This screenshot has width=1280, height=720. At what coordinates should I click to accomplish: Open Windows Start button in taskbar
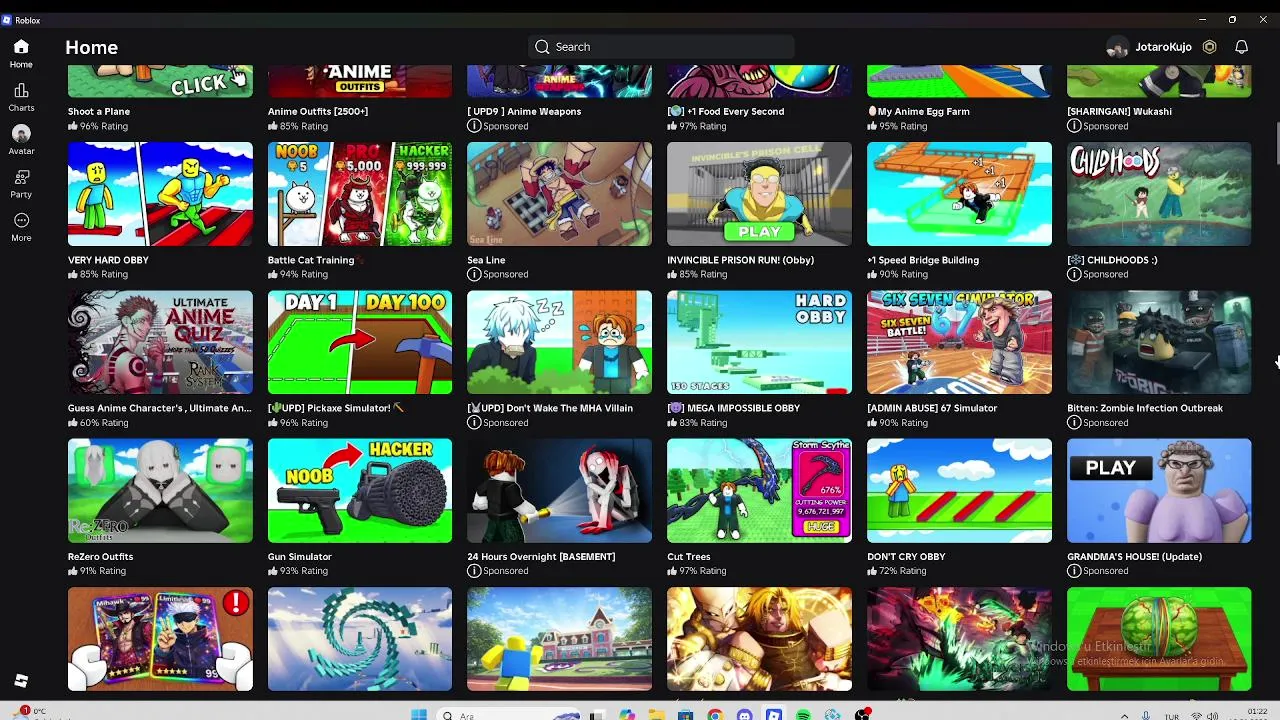(419, 715)
